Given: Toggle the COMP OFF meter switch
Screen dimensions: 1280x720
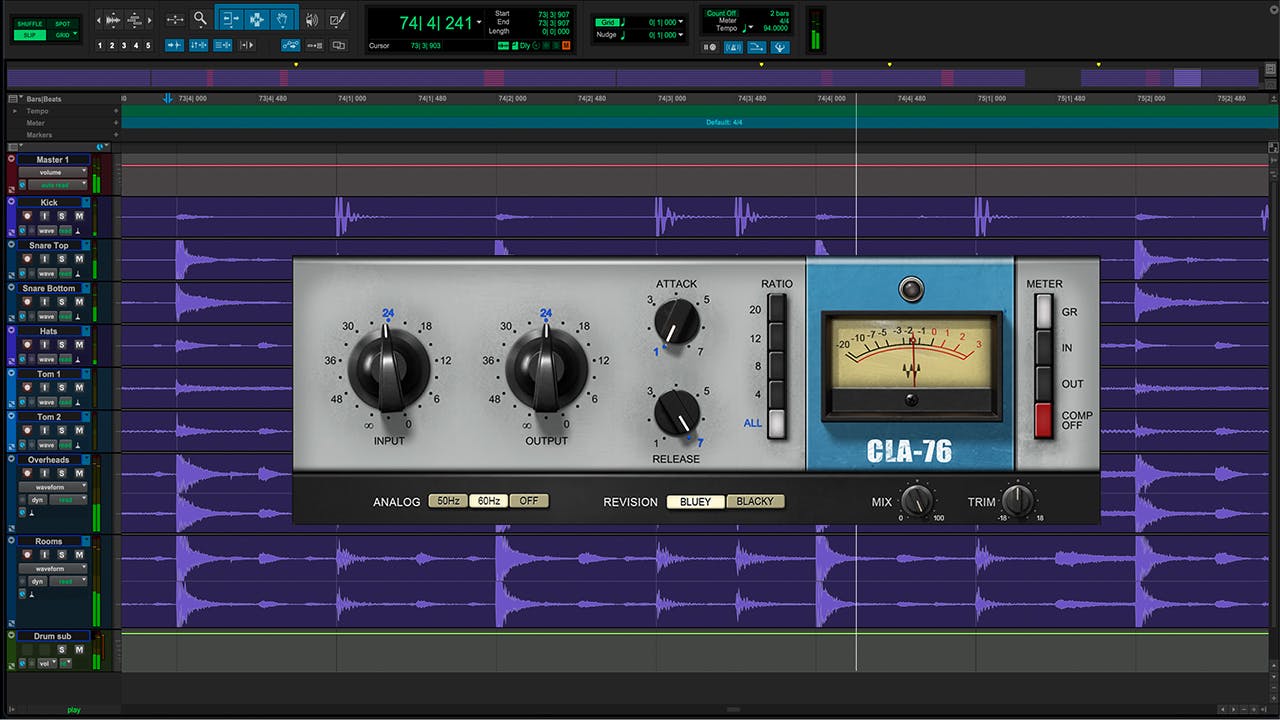Looking at the screenshot, I should pyautogui.click(x=1044, y=420).
